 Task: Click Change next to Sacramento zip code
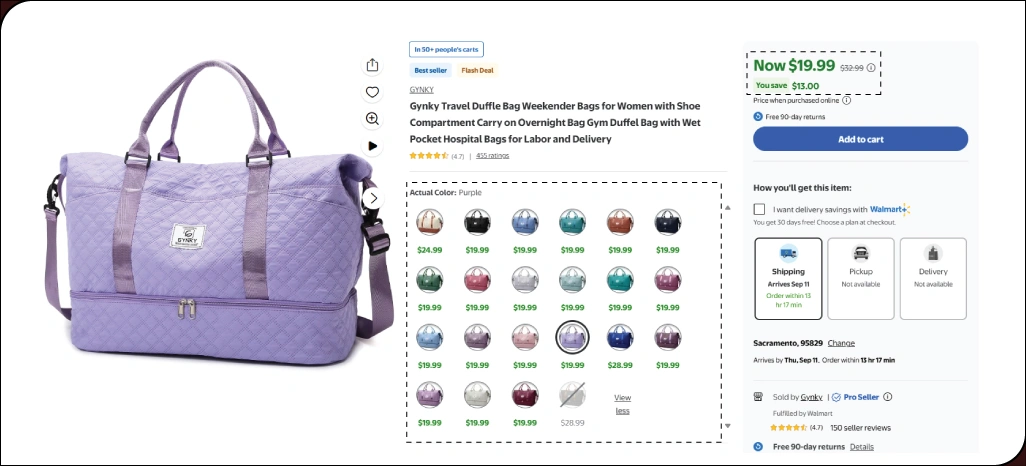pos(841,343)
